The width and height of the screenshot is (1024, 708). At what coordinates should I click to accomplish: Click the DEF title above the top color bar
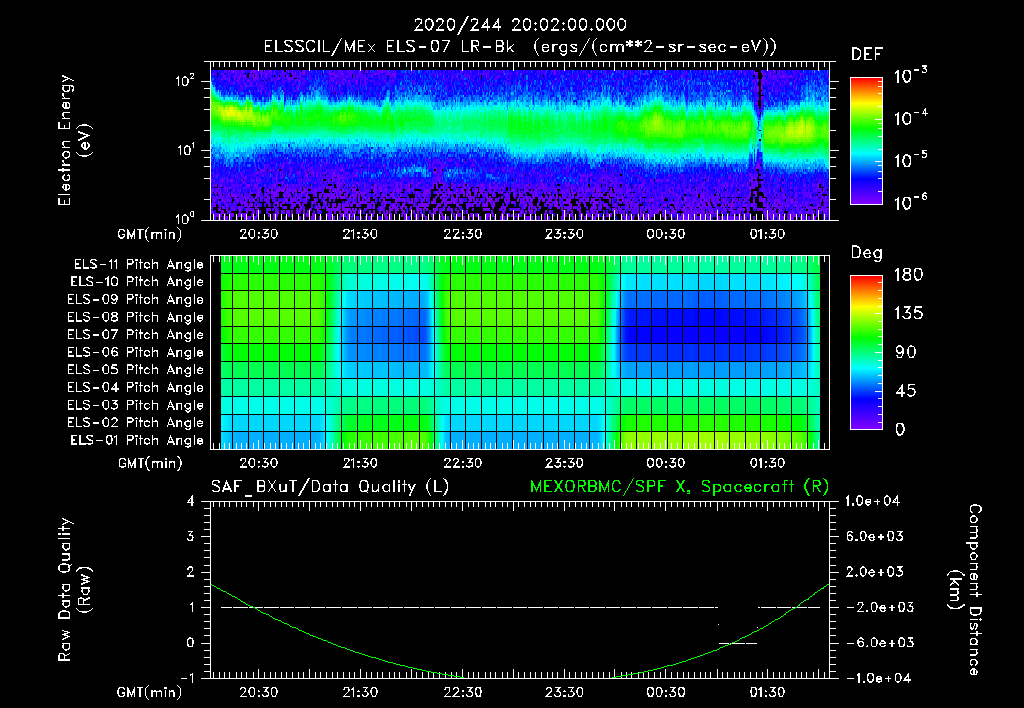point(867,55)
